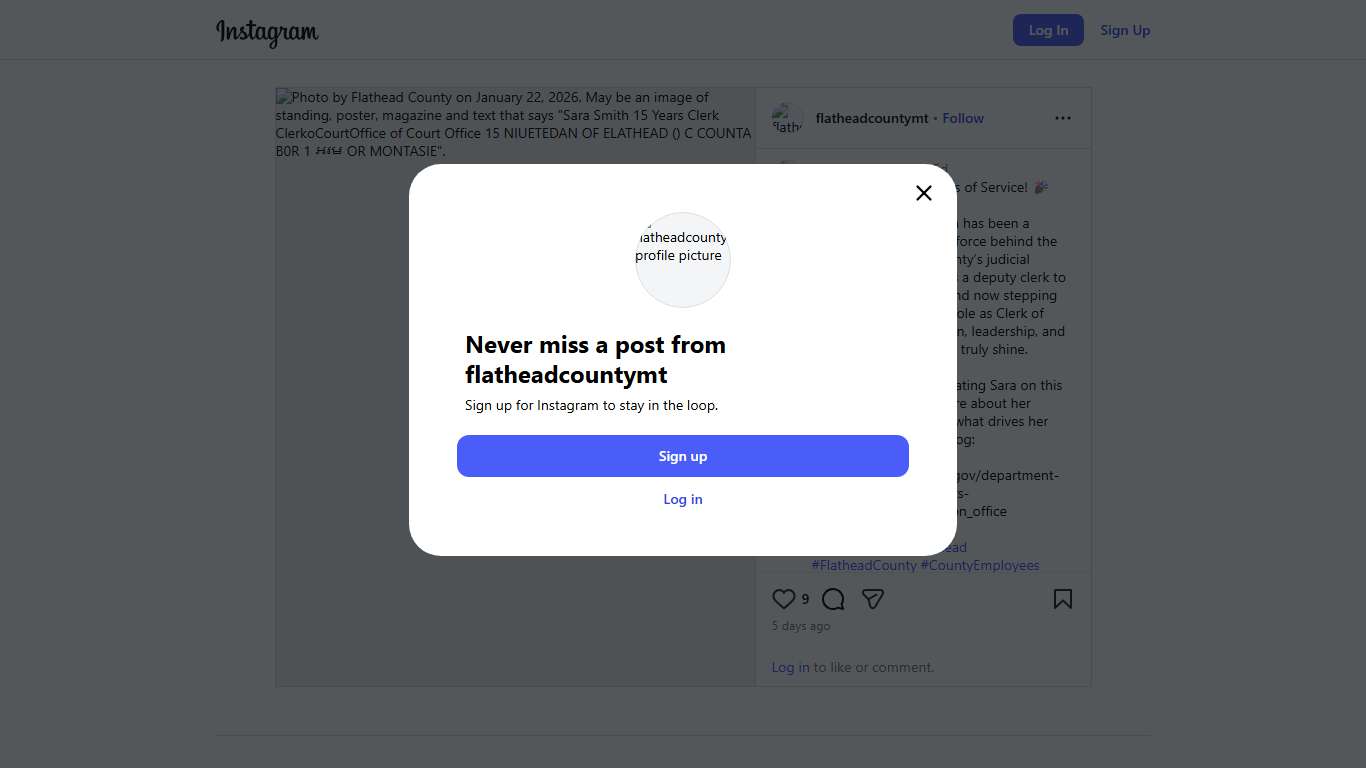Open the flatheadcountymt username in post header

[872, 118]
